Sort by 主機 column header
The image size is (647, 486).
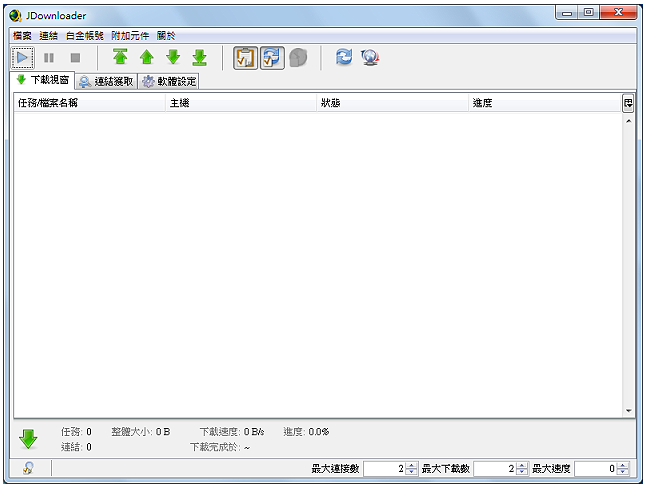click(241, 103)
